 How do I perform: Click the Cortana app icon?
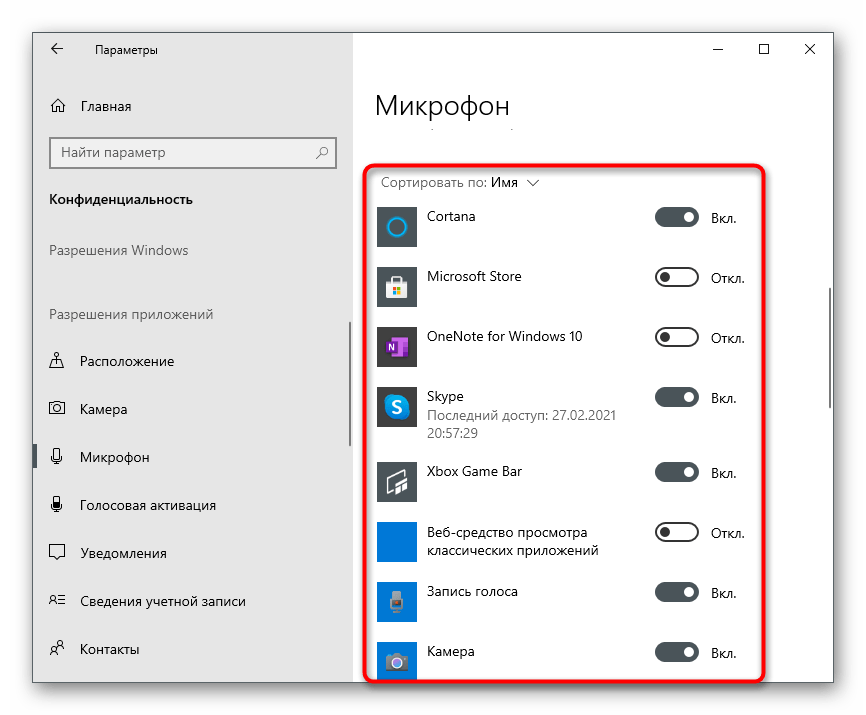point(396,227)
